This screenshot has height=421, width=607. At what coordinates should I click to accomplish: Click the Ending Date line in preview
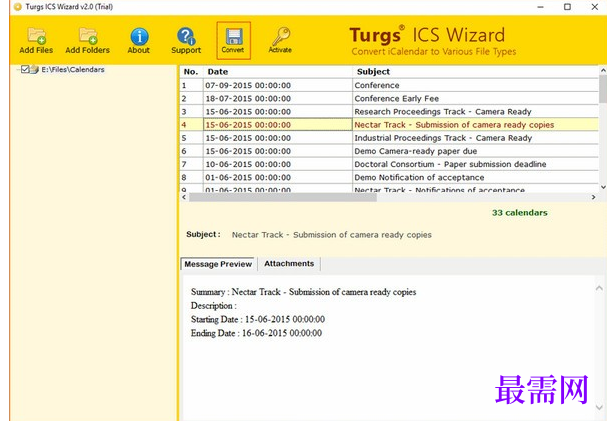coord(256,333)
